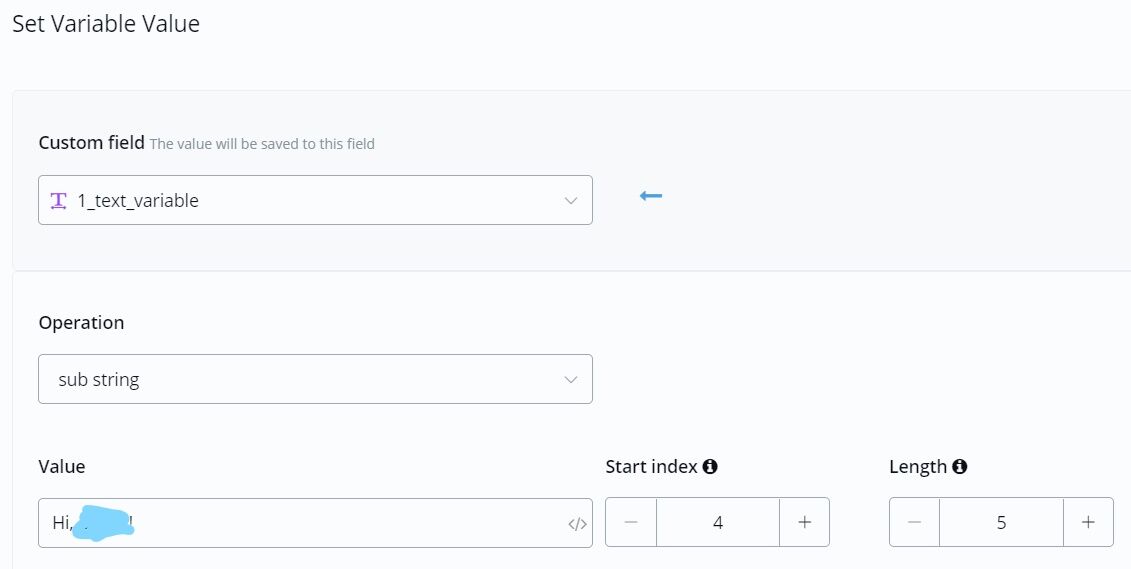This screenshot has height=569, width=1131.
Task: Decrease the Length with minus button
Action: point(914,522)
